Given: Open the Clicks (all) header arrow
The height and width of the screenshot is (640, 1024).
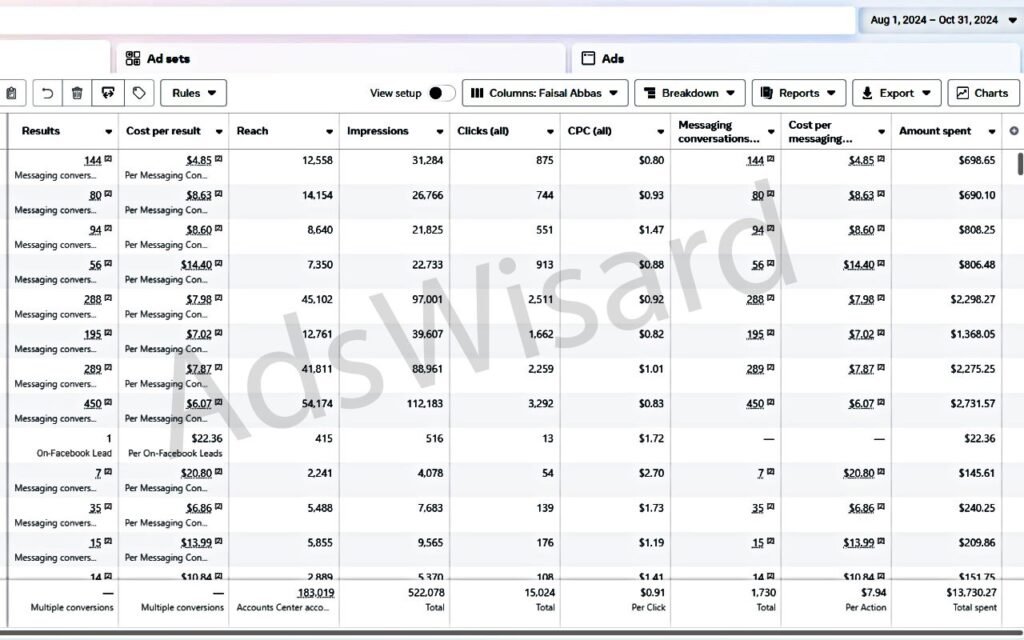Looking at the screenshot, I should 550,131.
